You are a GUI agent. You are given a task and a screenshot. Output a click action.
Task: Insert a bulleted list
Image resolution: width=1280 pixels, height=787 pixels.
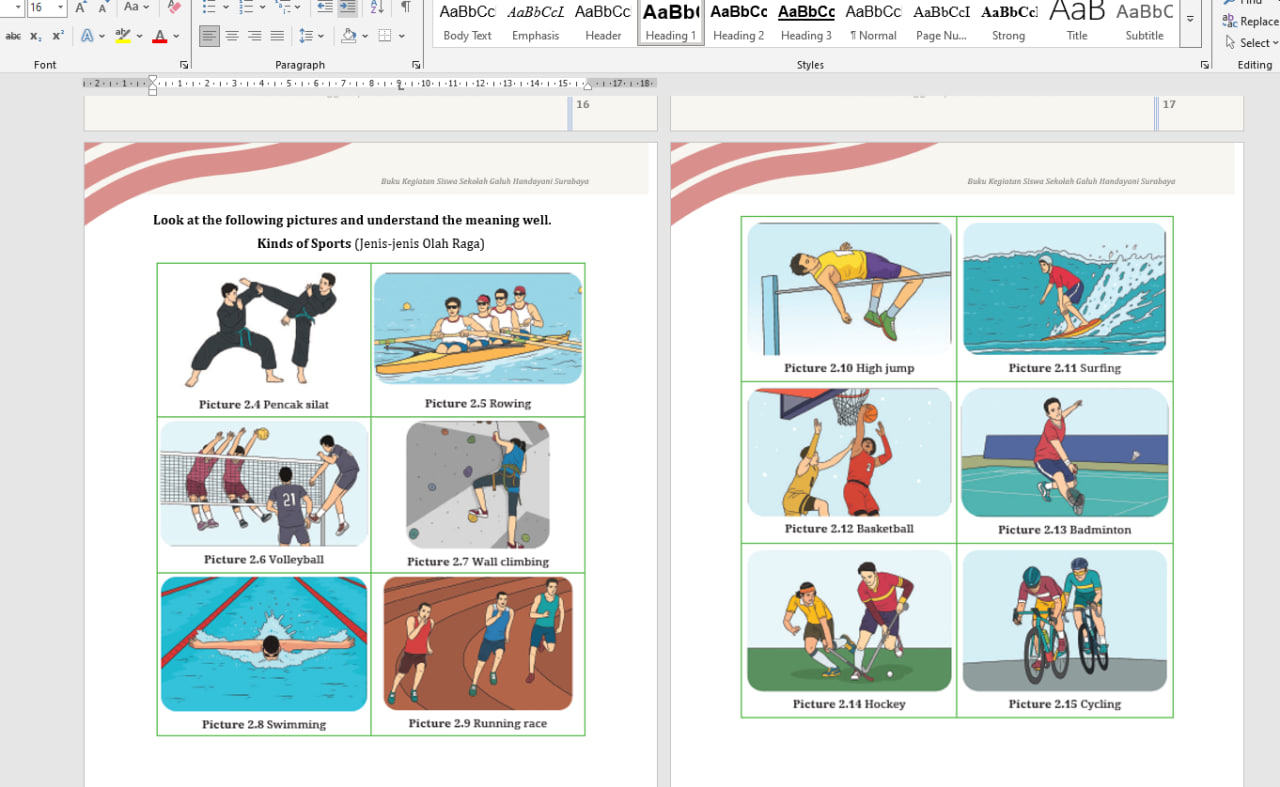208,7
